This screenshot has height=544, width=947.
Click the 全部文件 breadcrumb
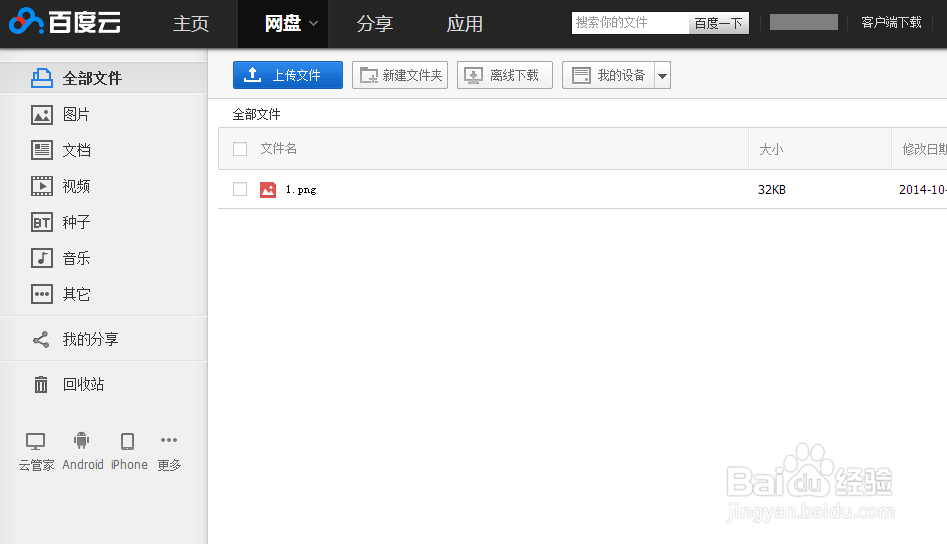pos(257,114)
